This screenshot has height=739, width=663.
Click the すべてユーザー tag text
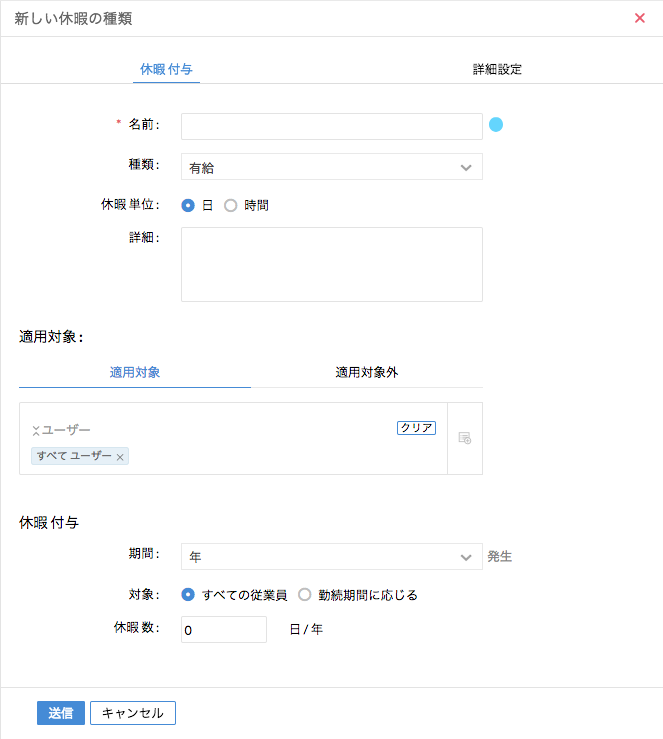[x=74, y=456]
